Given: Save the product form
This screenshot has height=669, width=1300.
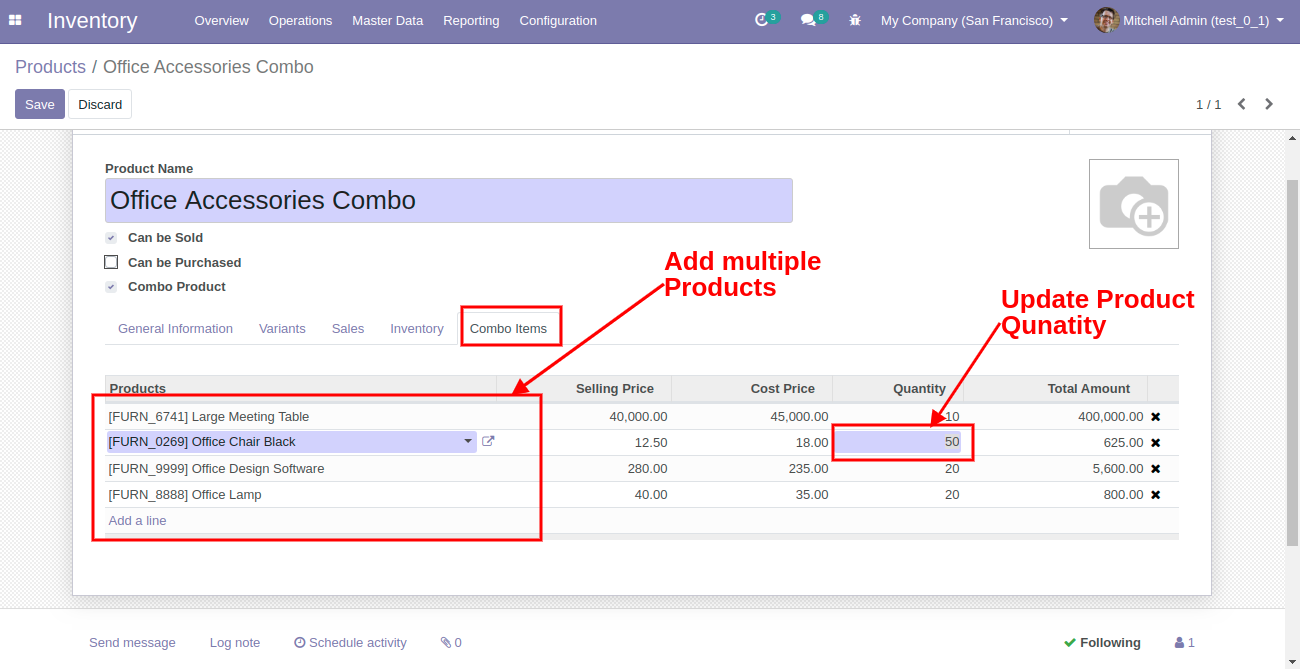Looking at the screenshot, I should (x=40, y=104).
